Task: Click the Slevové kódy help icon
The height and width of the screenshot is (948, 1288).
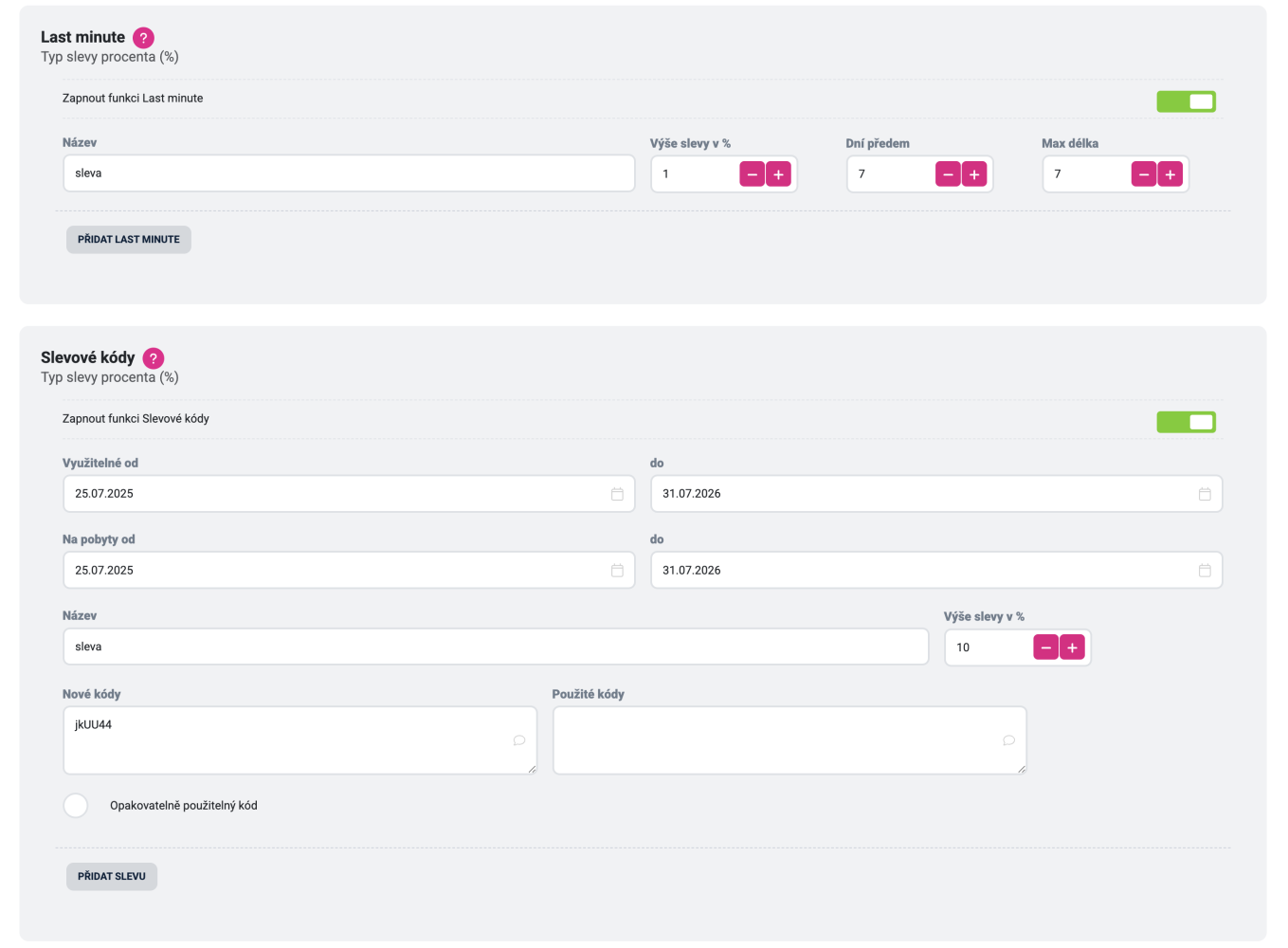Action: (x=154, y=358)
